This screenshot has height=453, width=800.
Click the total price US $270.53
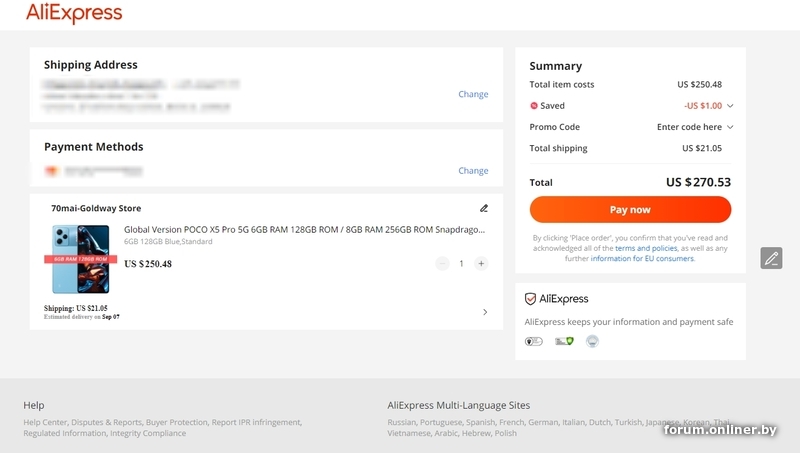[698, 182]
